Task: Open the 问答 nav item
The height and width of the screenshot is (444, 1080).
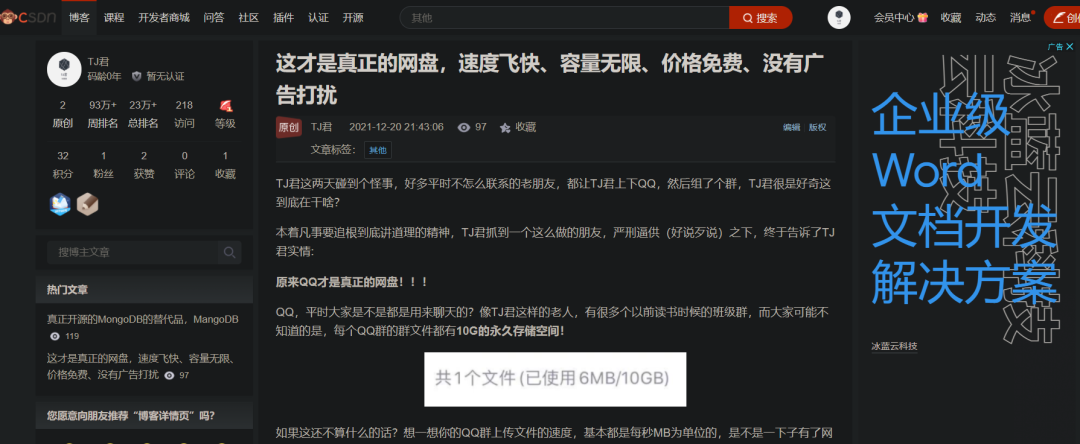Action: [214, 18]
